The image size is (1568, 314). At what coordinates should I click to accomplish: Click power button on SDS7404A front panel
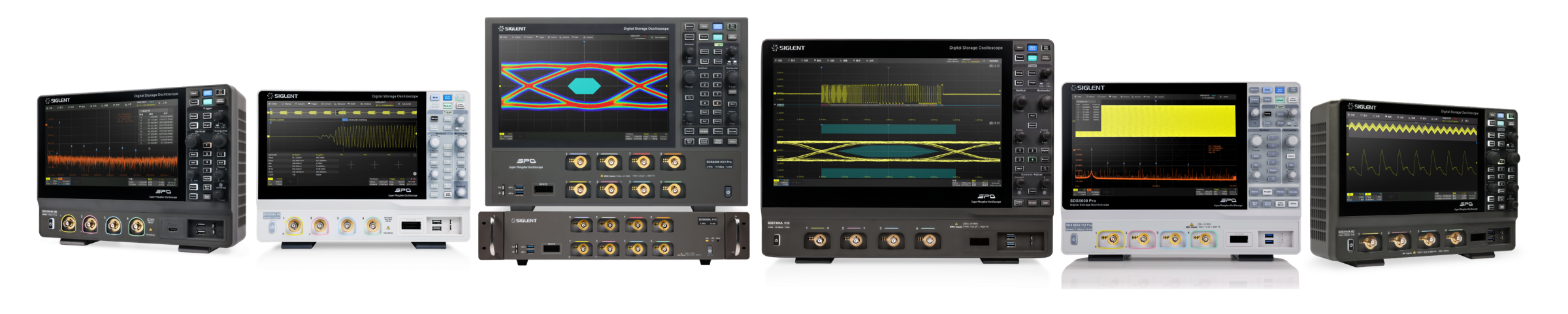pyautogui.click(x=776, y=240)
